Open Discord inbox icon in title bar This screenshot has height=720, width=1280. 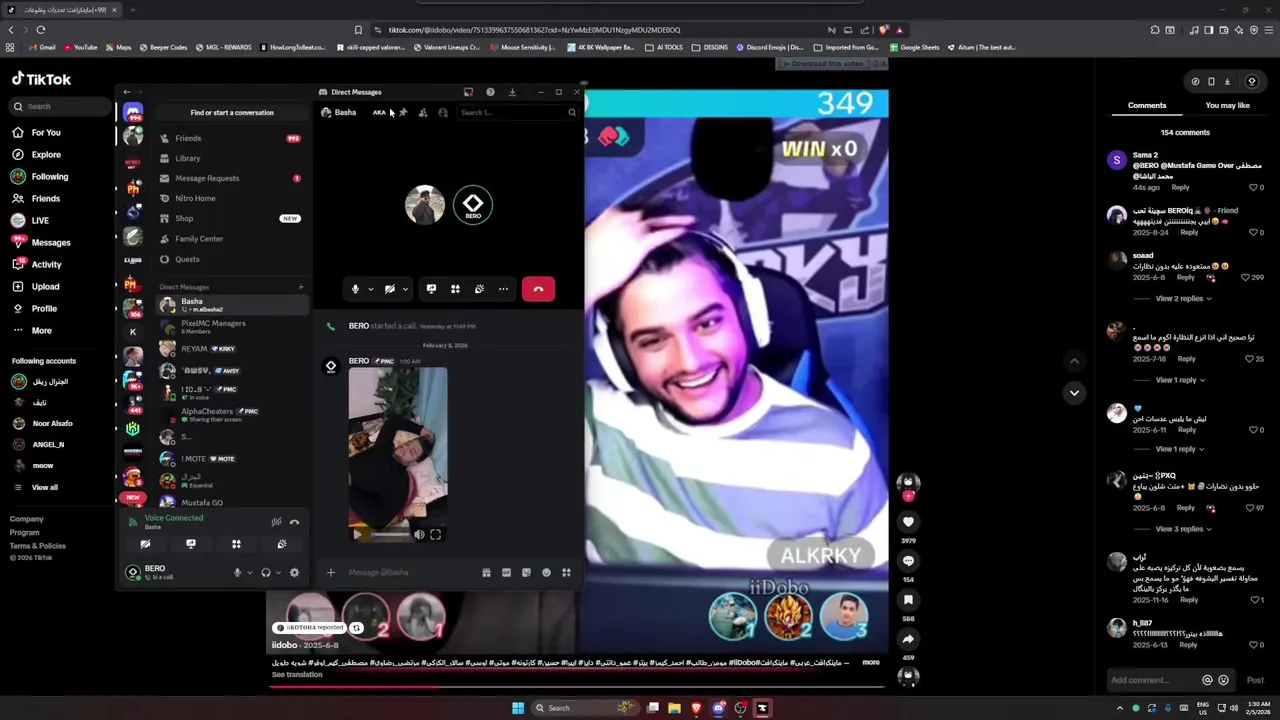coord(468,92)
